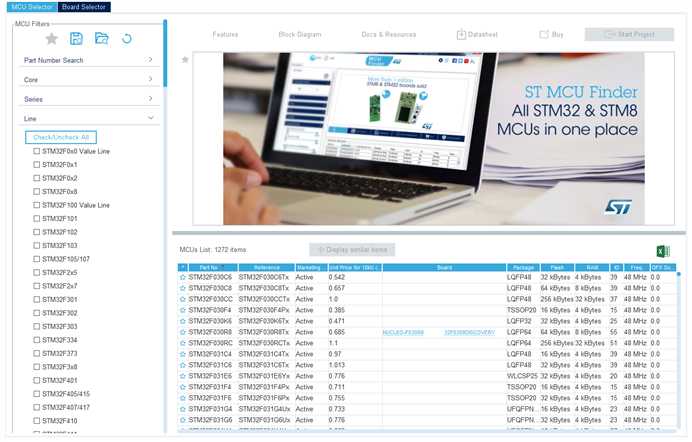Check the STM32F105/107 line checkbox
Image resolution: width=692 pixels, height=442 pixels.
37,259
